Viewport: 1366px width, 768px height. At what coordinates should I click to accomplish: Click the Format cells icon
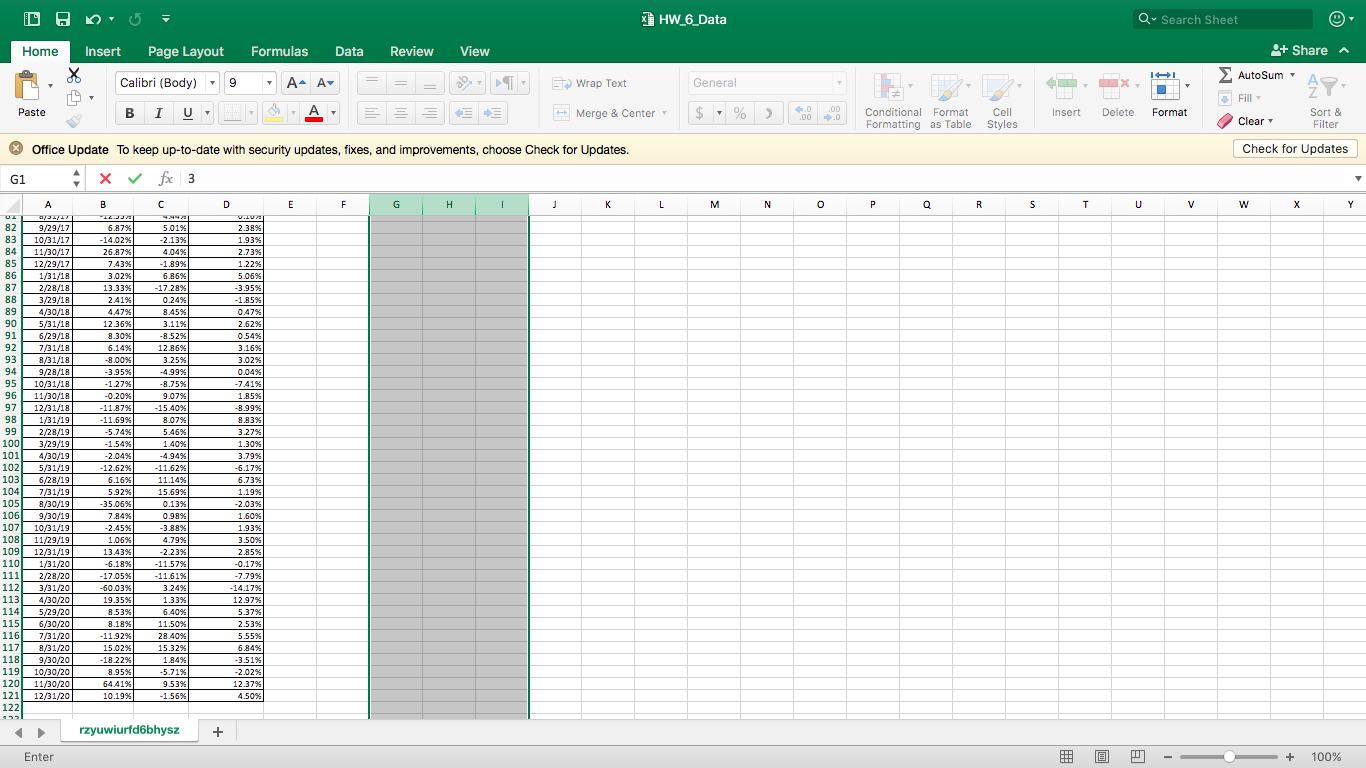[1165, 87]
